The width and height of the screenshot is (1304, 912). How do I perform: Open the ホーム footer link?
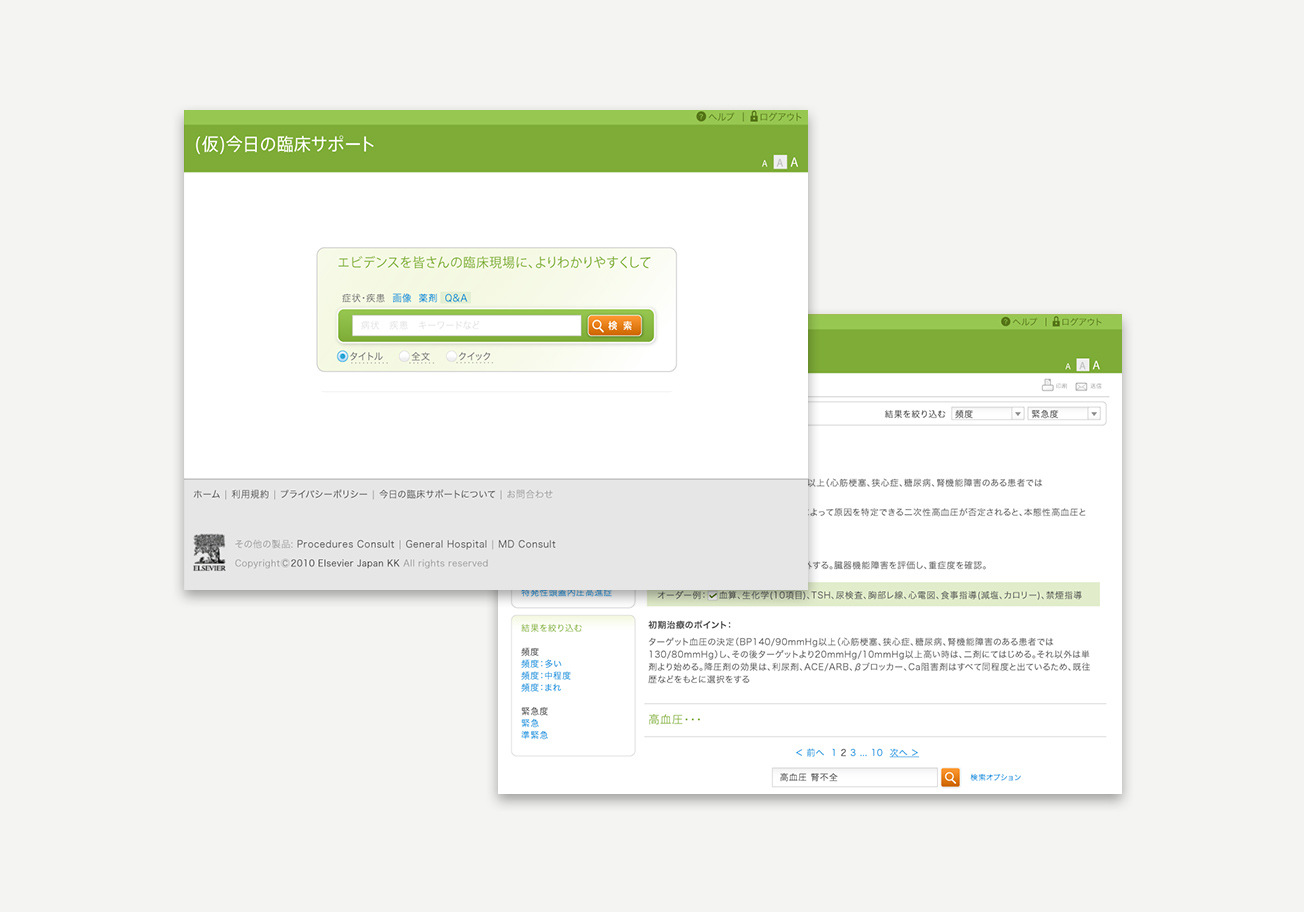click(206, 494)
